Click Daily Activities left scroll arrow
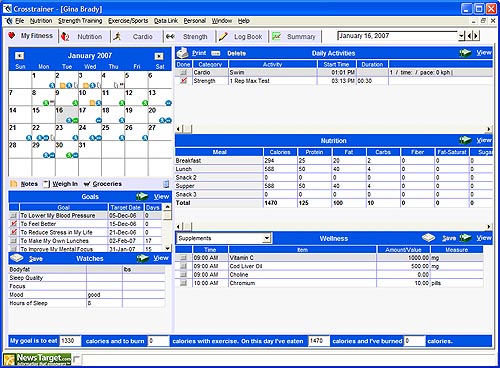The image size is (500, 368). 178,129
